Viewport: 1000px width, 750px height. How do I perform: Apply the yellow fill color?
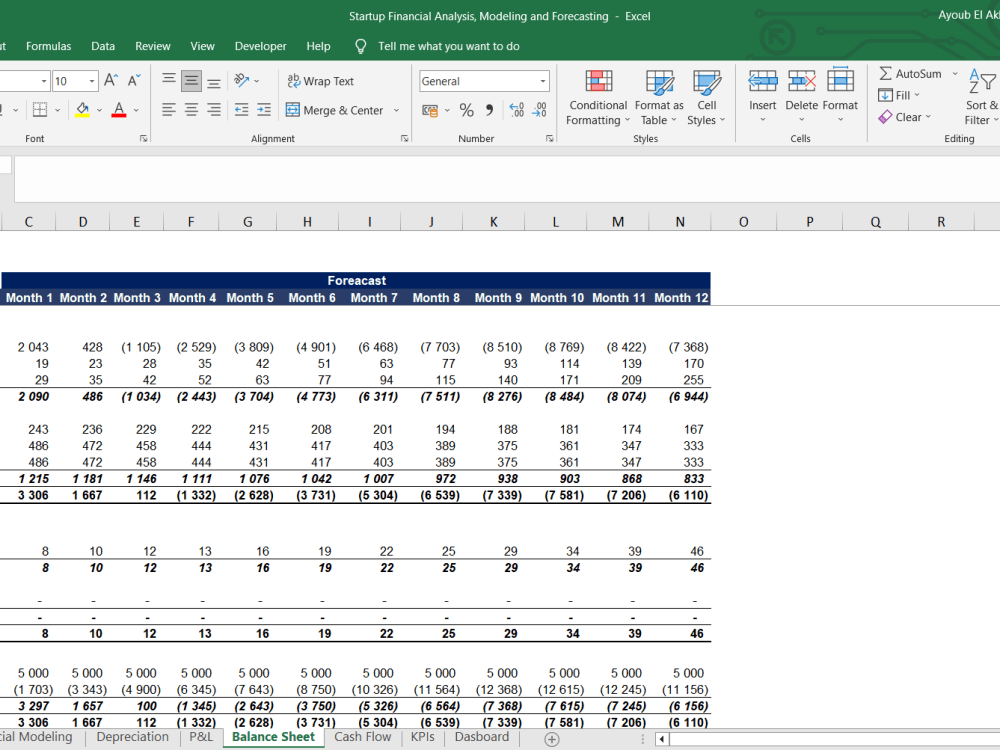(82, 110)
